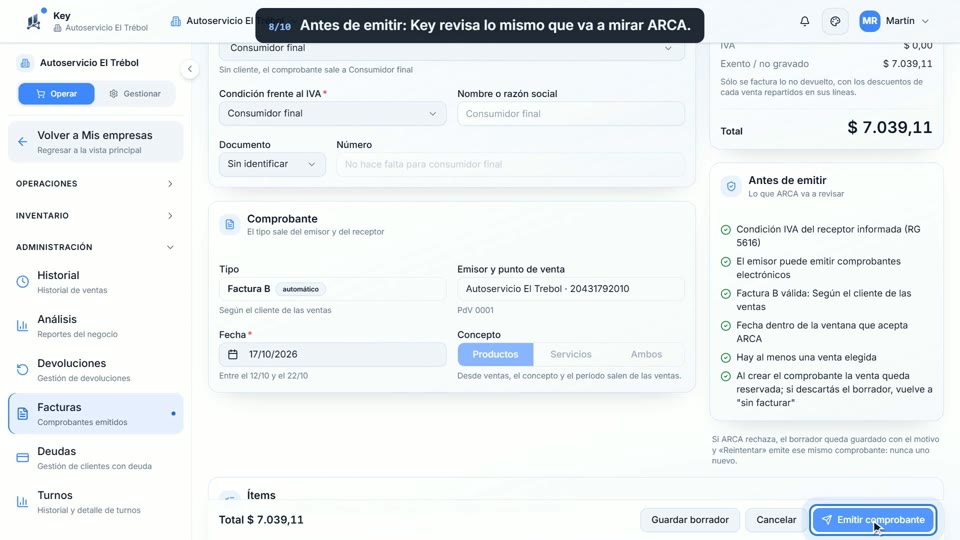This screenshot has width=960, height=540.
Task: Click Cancelar button
Action: [x=776, y=520]
